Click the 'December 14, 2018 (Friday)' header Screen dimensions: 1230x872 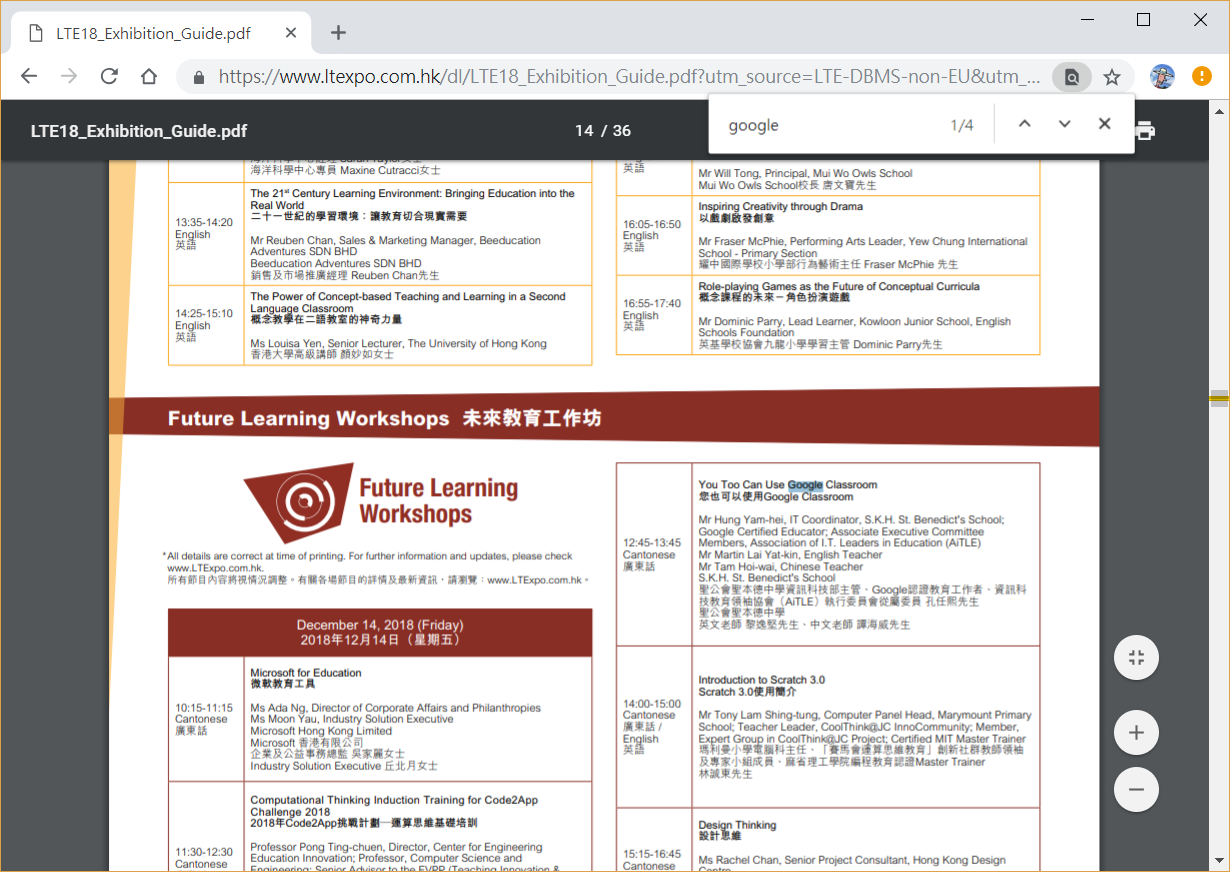(x=380, y=625)
